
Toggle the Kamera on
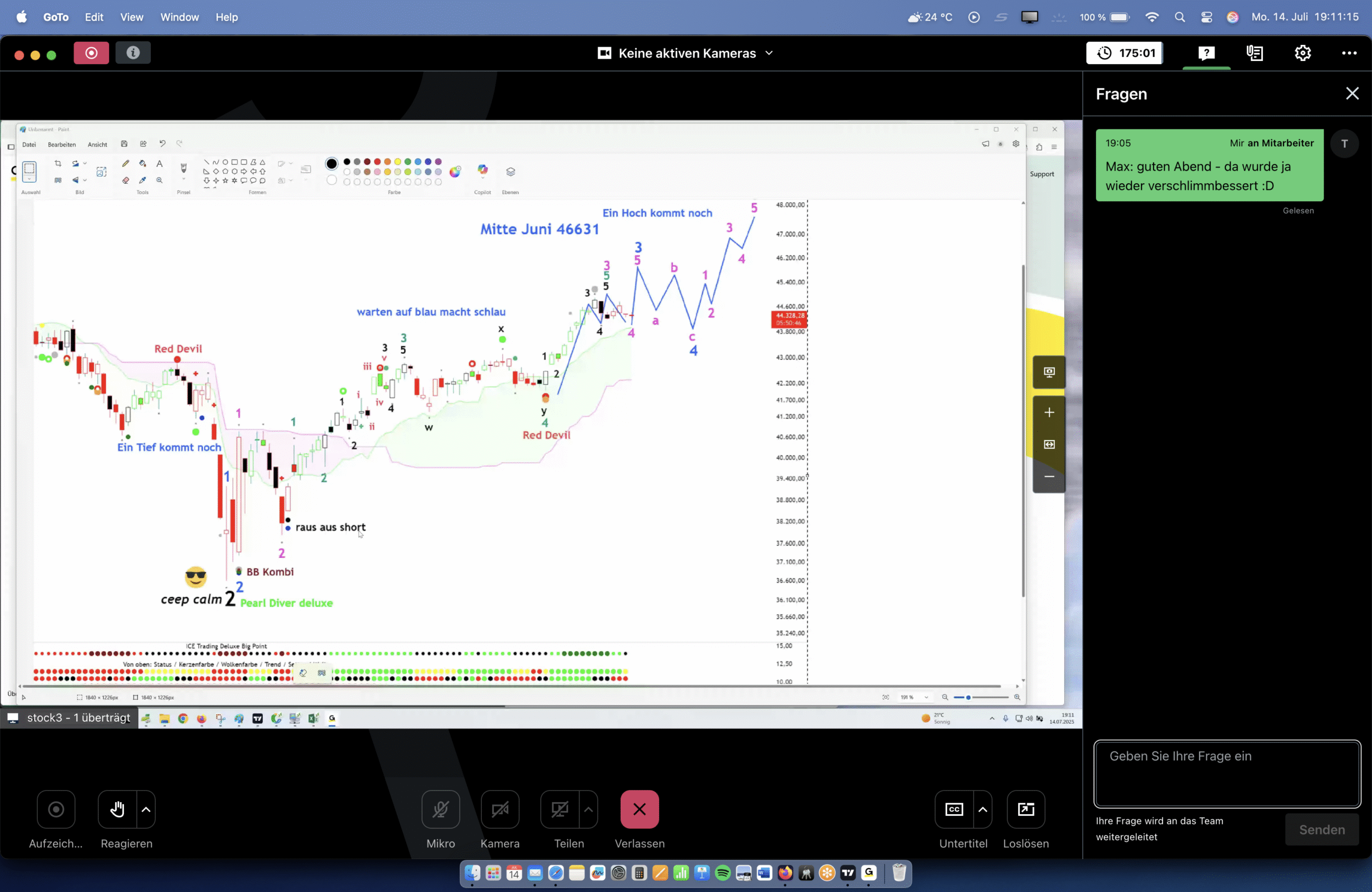(x=500, y=809)
